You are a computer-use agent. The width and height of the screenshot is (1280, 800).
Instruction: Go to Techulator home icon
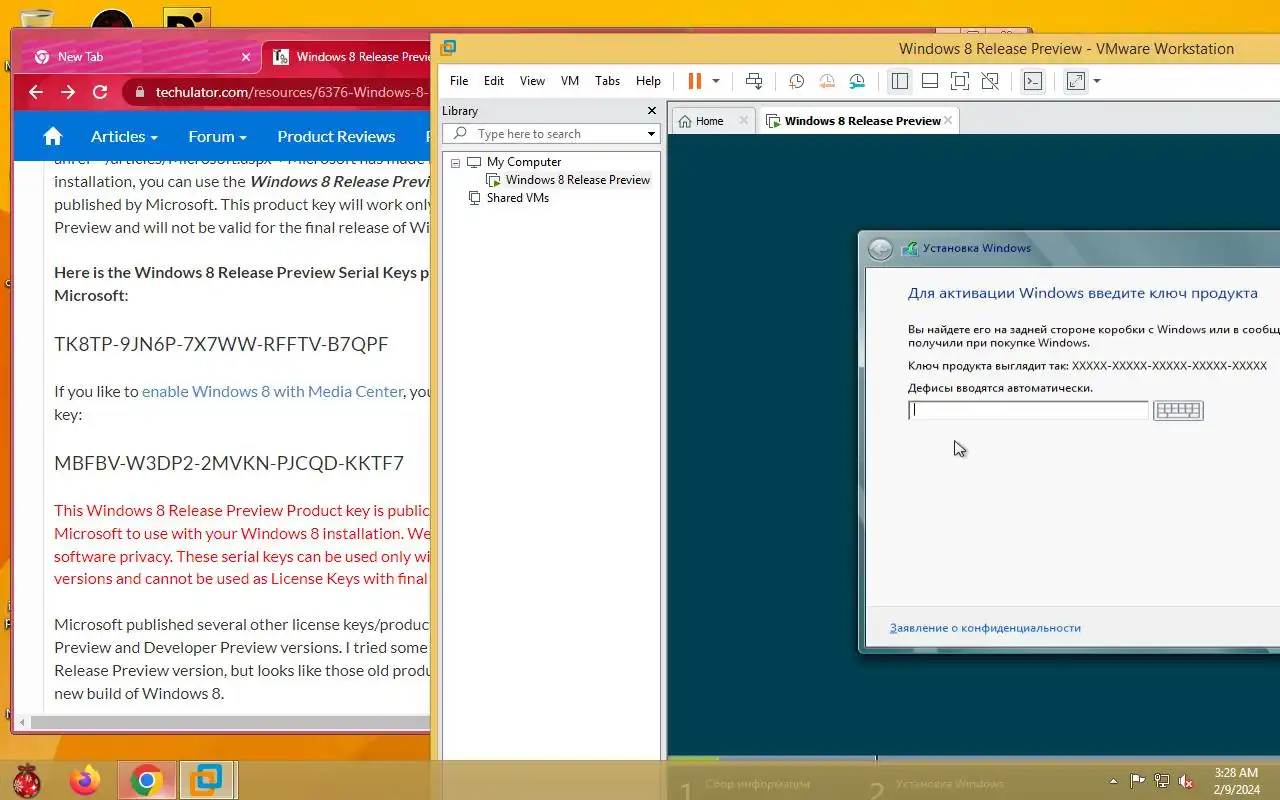click(x=53, y=136)
